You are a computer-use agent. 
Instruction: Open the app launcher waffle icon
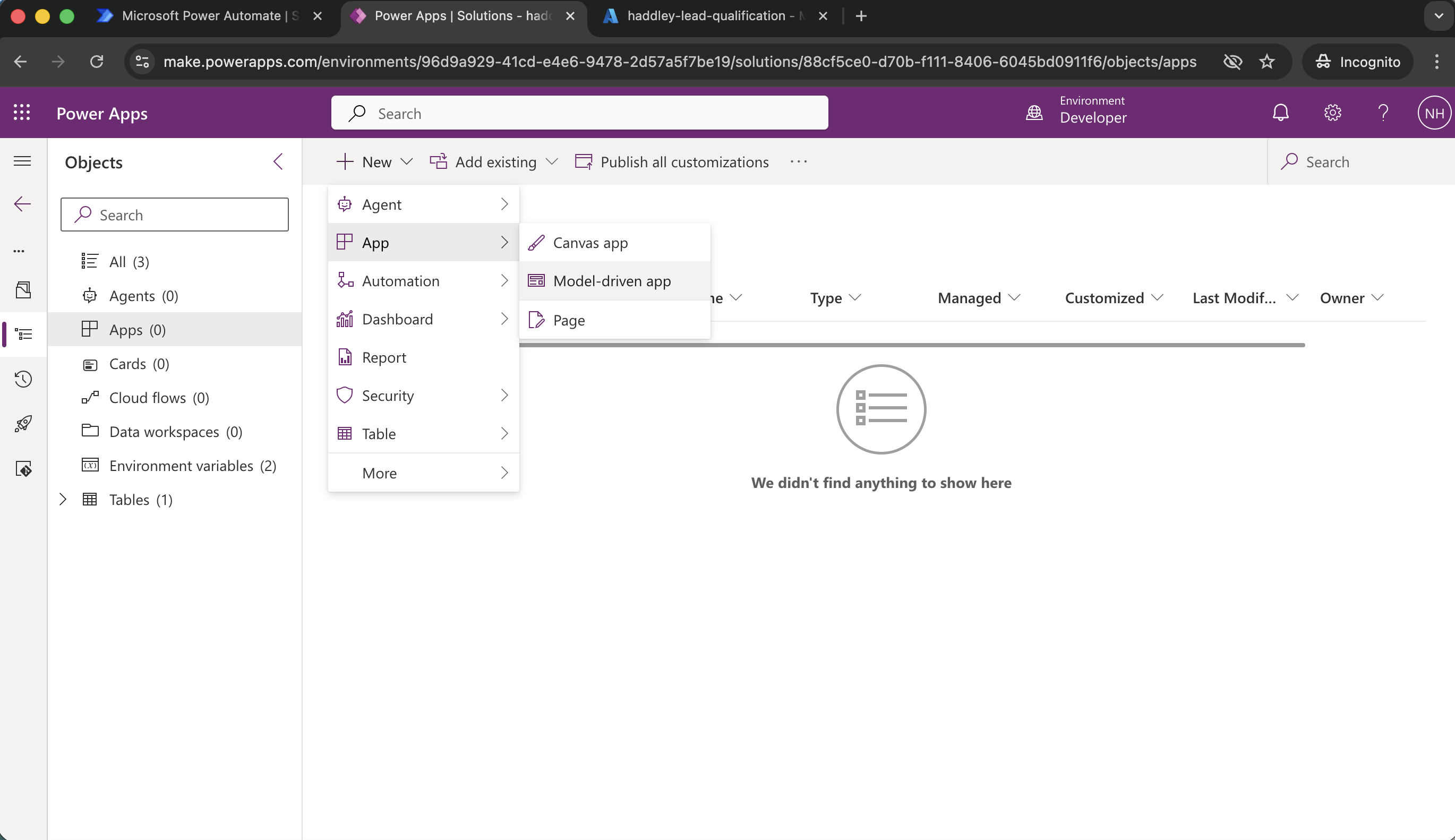(x=22, y=113)
